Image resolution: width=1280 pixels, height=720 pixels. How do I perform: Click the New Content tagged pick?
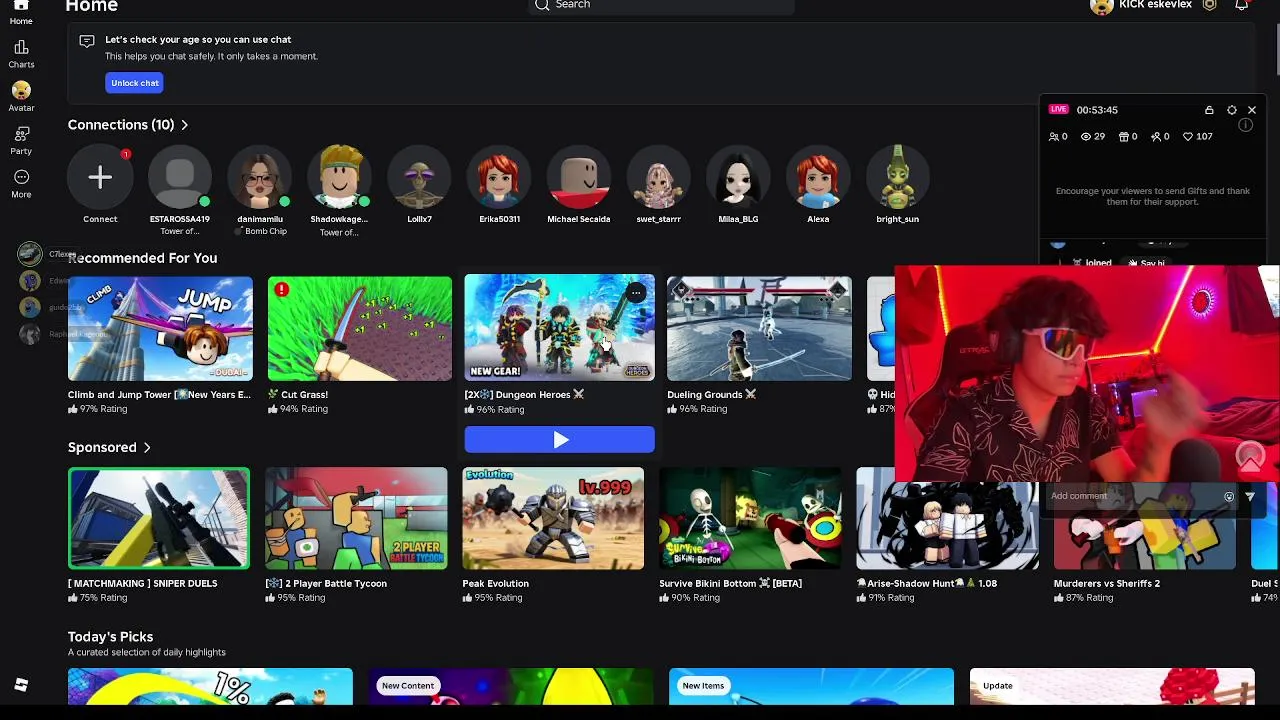coord(511,686)
